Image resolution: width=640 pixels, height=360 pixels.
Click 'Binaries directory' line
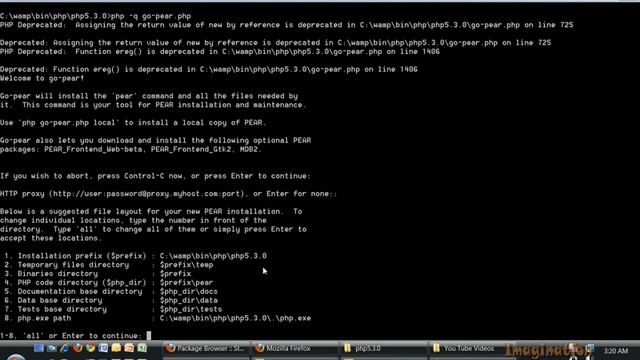tap(98, 274)
